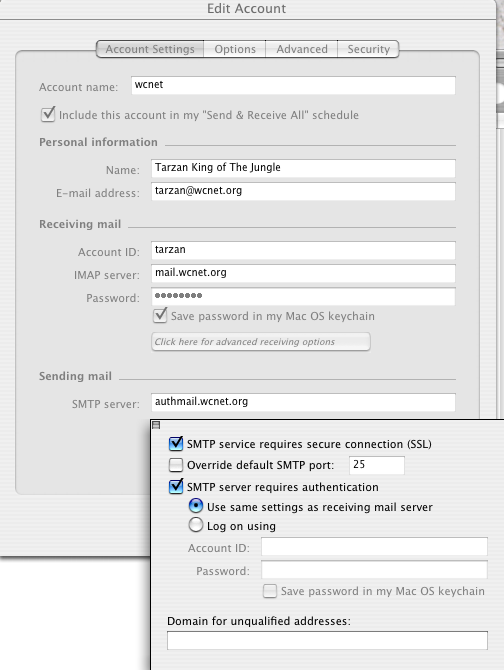Toggle Save password in keychain in SMTP popup
504x670 pixels.
pyautogui.click(x=270, y=591)
